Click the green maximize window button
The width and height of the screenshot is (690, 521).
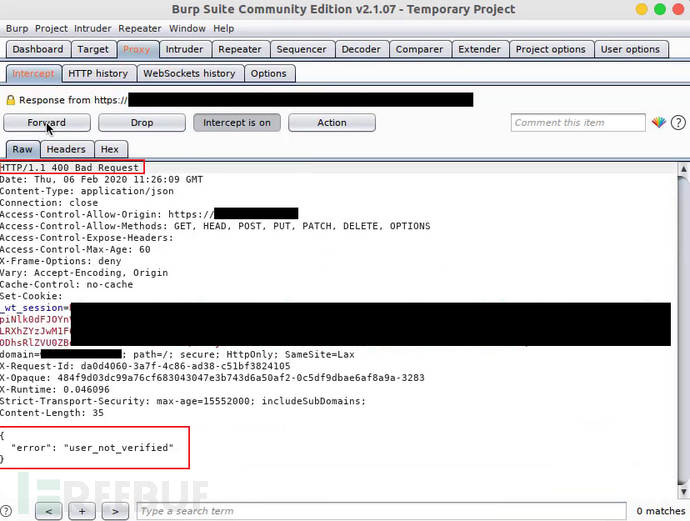(660, 9)
